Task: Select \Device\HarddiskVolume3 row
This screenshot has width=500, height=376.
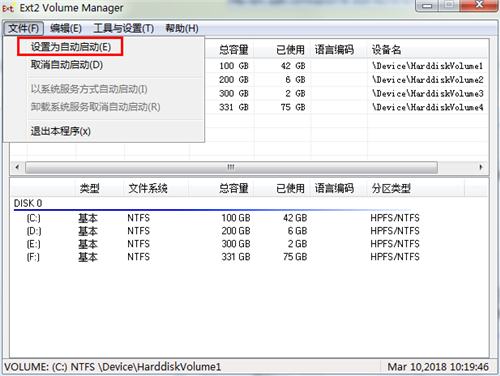Action: [x=428, y=93]
